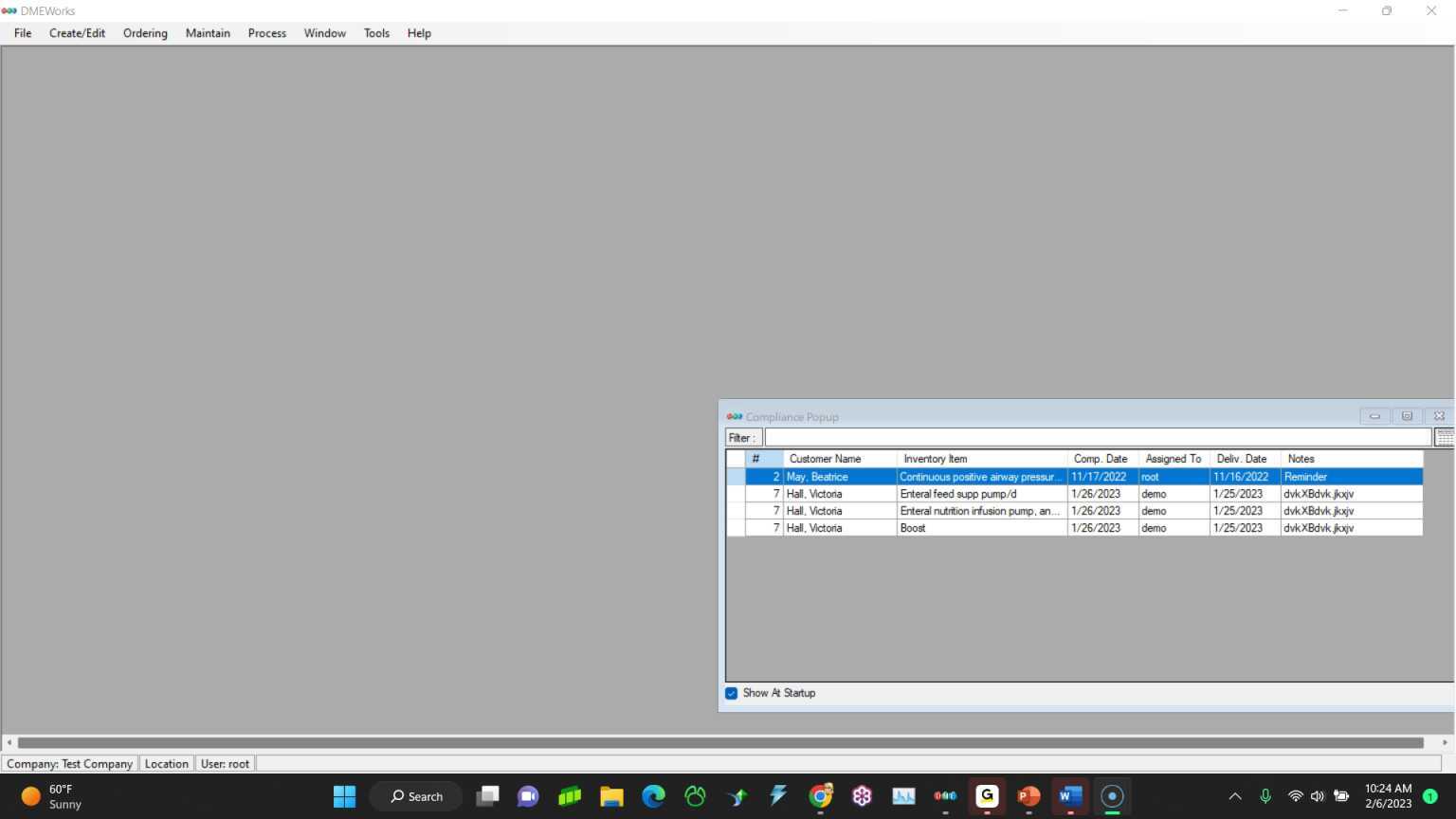This screenshot has width=1456, height=819.
Task: Switch to Word from the taskbar
Action: click(1070, 796)
